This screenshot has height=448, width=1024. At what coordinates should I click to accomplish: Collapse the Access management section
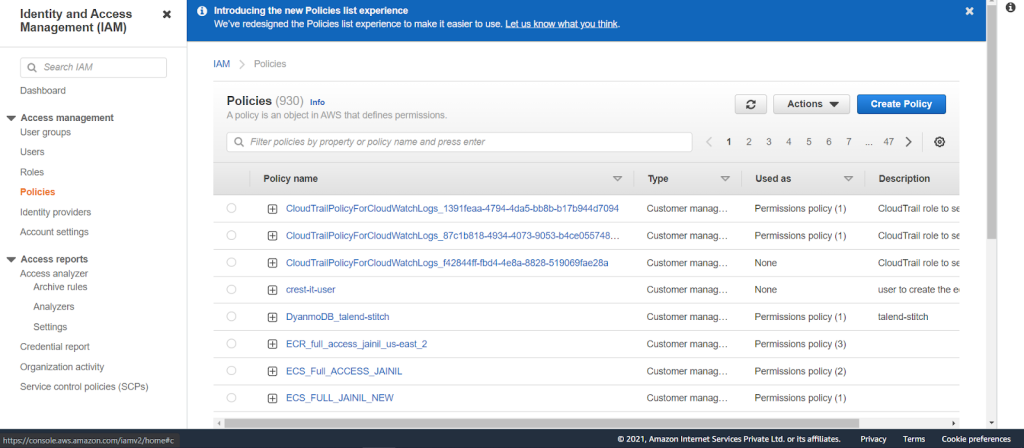[11, 118]
